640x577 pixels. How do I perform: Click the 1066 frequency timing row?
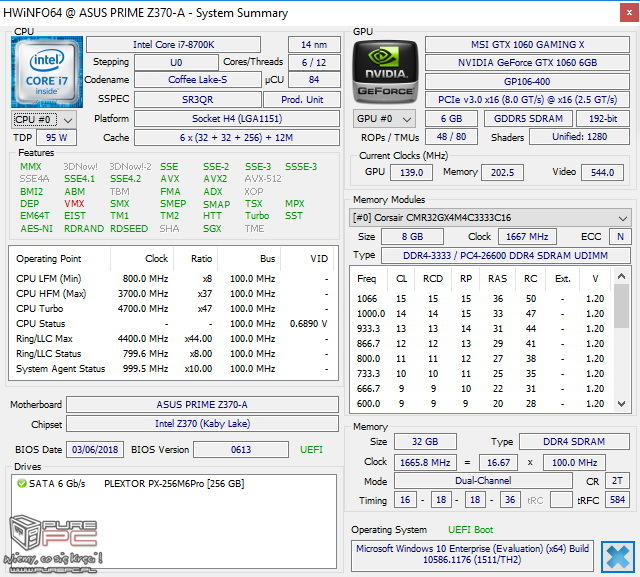click(x=481, y=299)
